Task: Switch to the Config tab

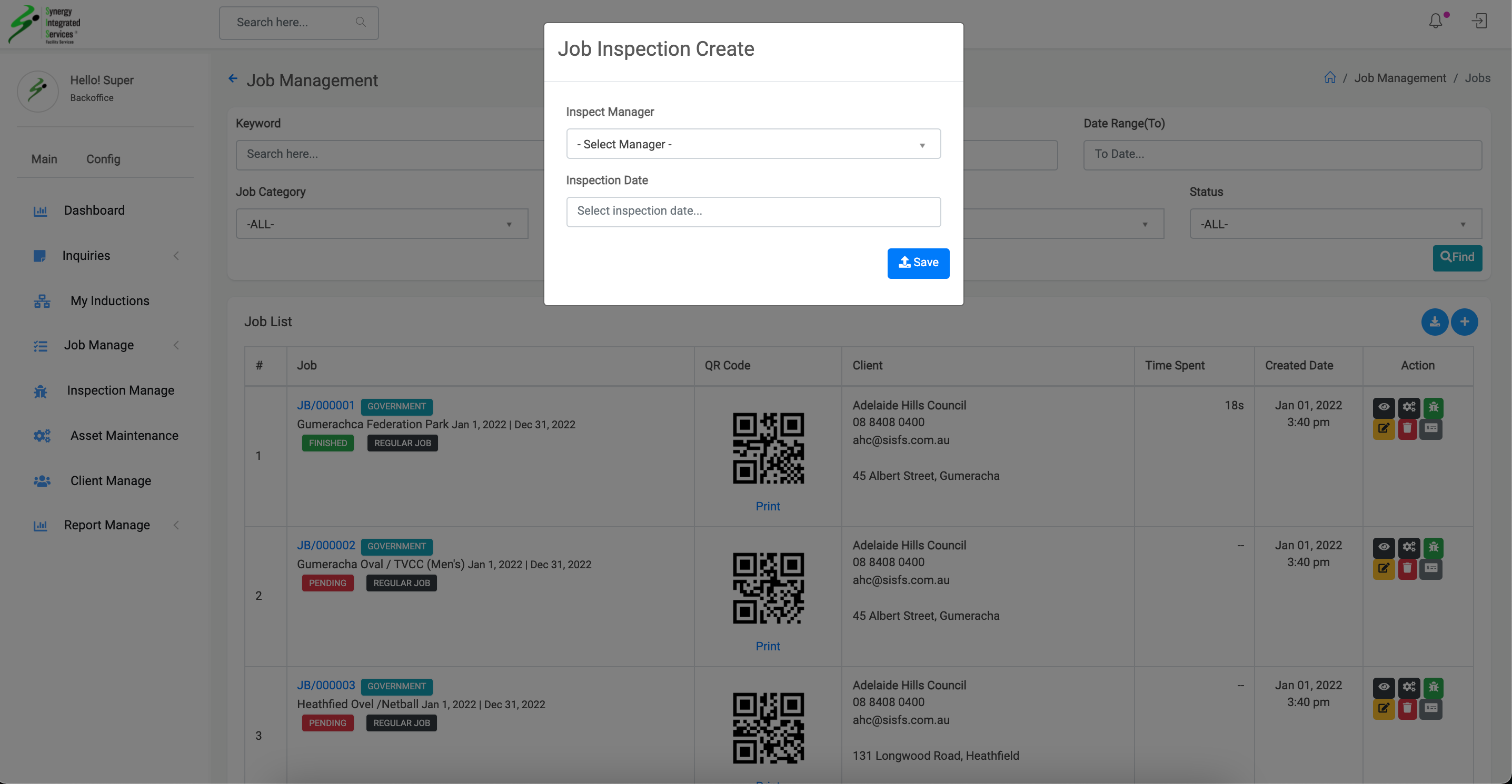Action: point(103,159)
